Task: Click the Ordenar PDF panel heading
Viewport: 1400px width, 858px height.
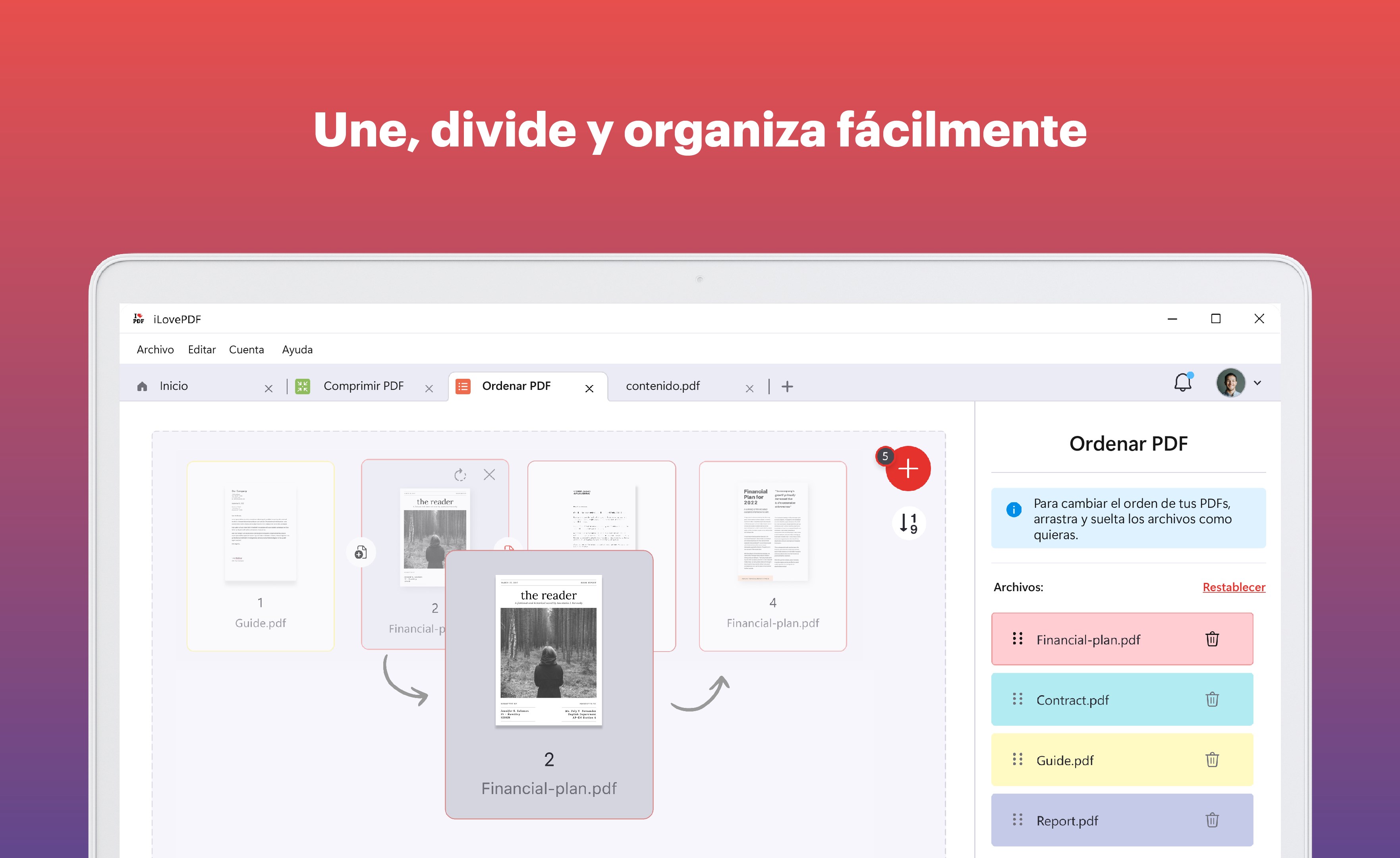Action: (x=1128, y=443)
